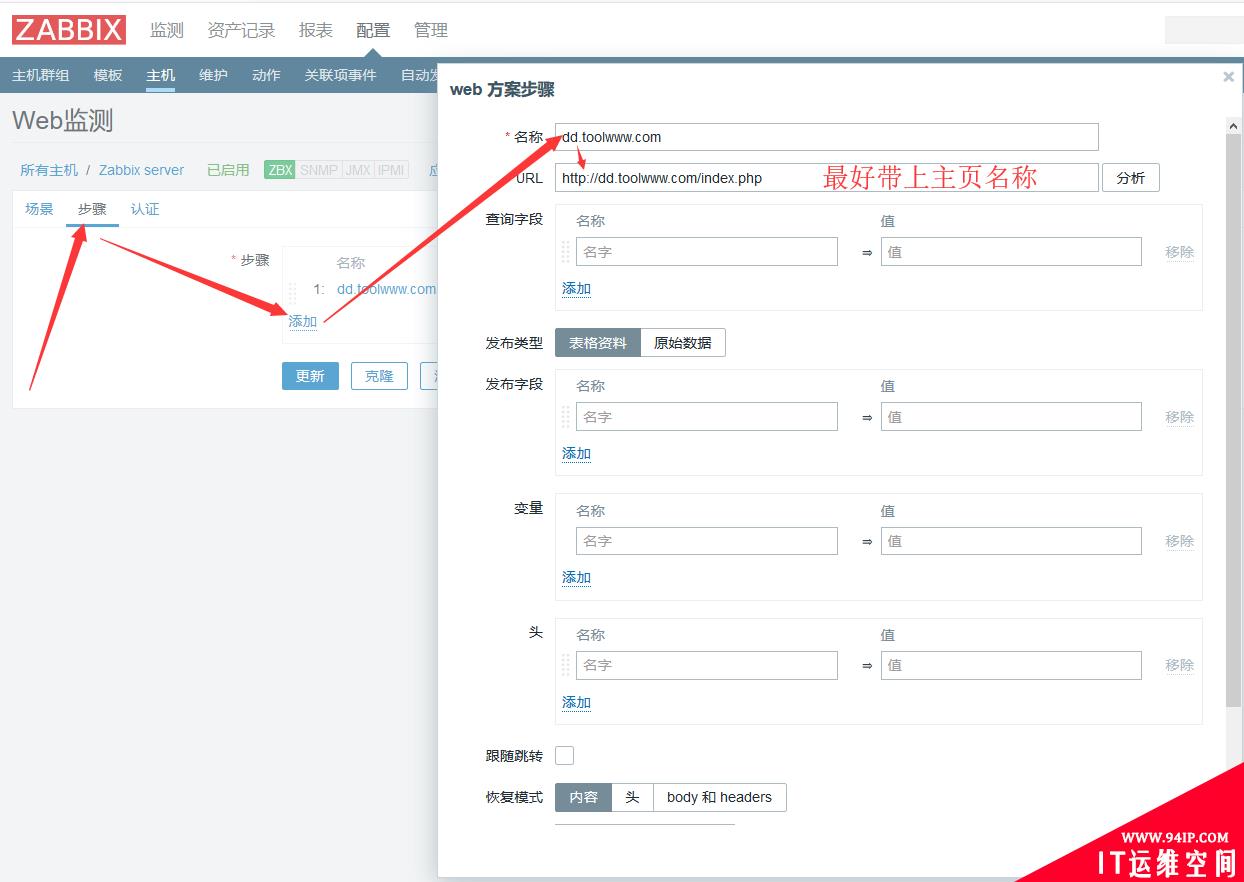Click the JMX availability badge
The image size is (1244, 882).
[x=358, y=170]
